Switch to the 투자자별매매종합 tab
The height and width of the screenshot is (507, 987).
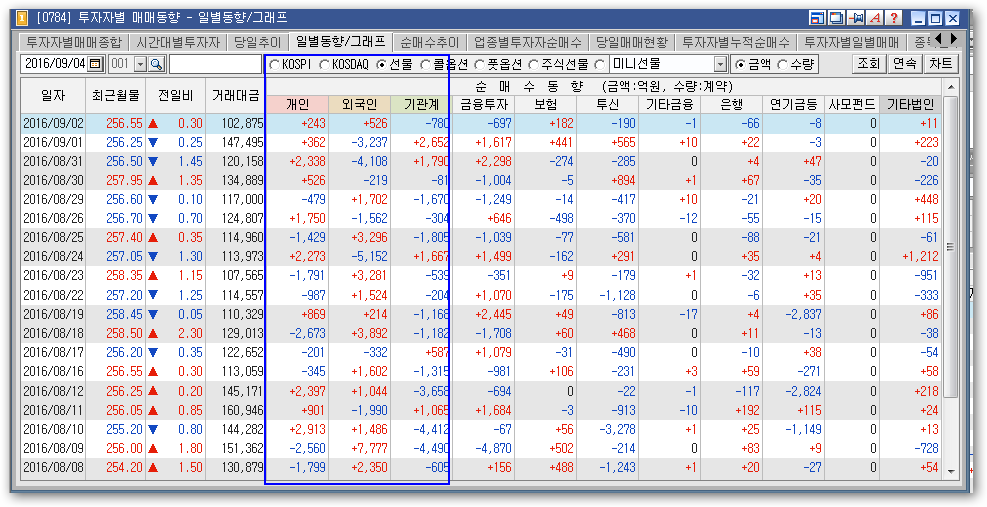pyautogui.click(x=74, y=43)
